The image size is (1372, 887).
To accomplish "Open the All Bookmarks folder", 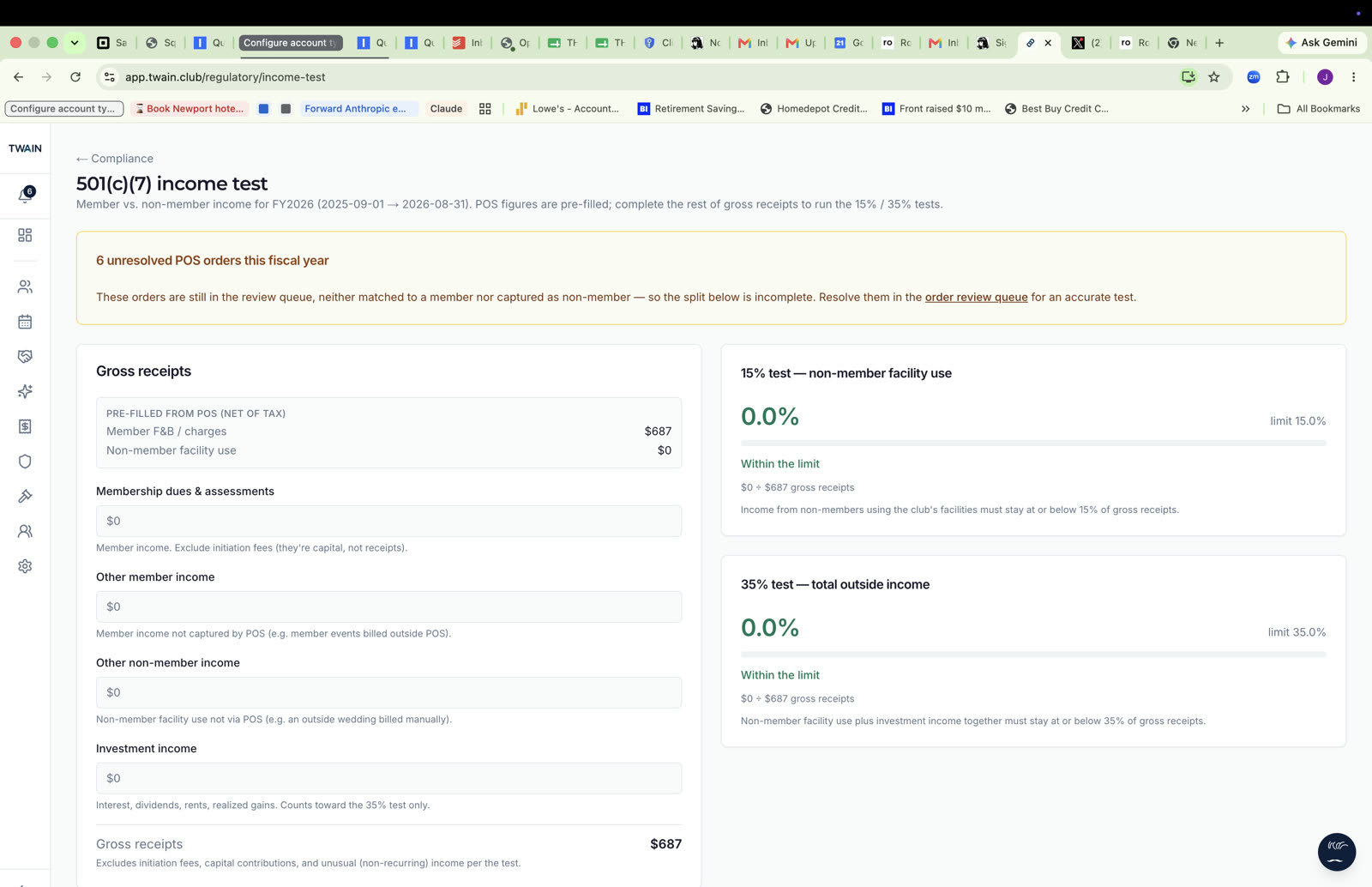I will click(1319, 109).
